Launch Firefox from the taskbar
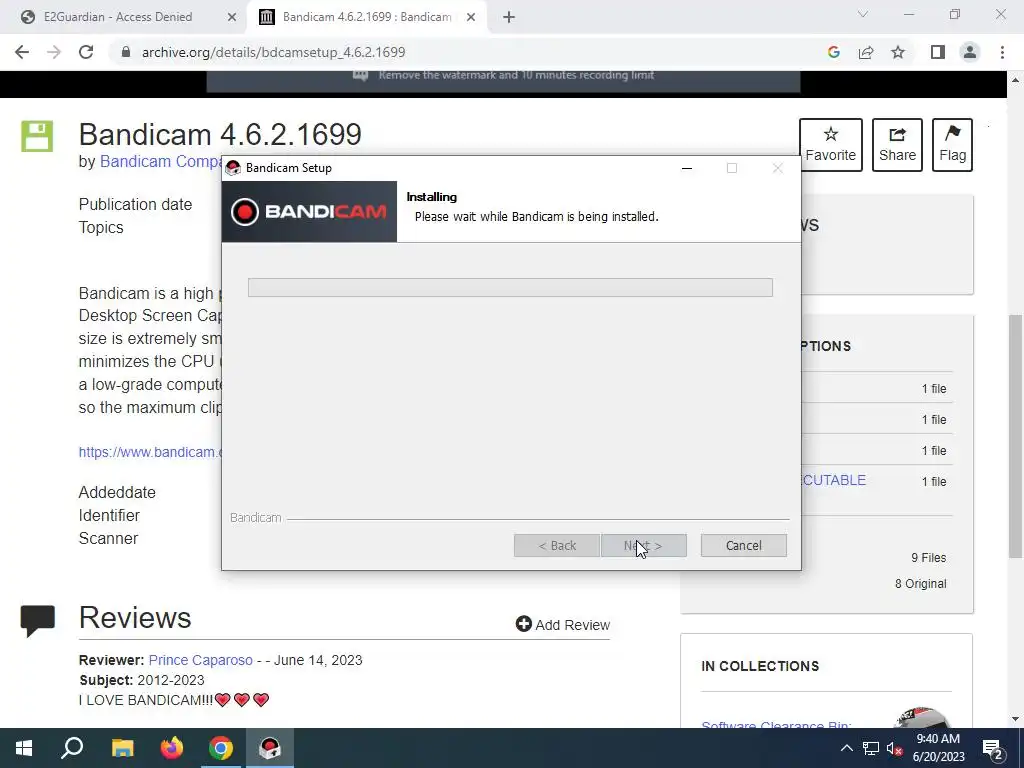 (x=172, y=748)
